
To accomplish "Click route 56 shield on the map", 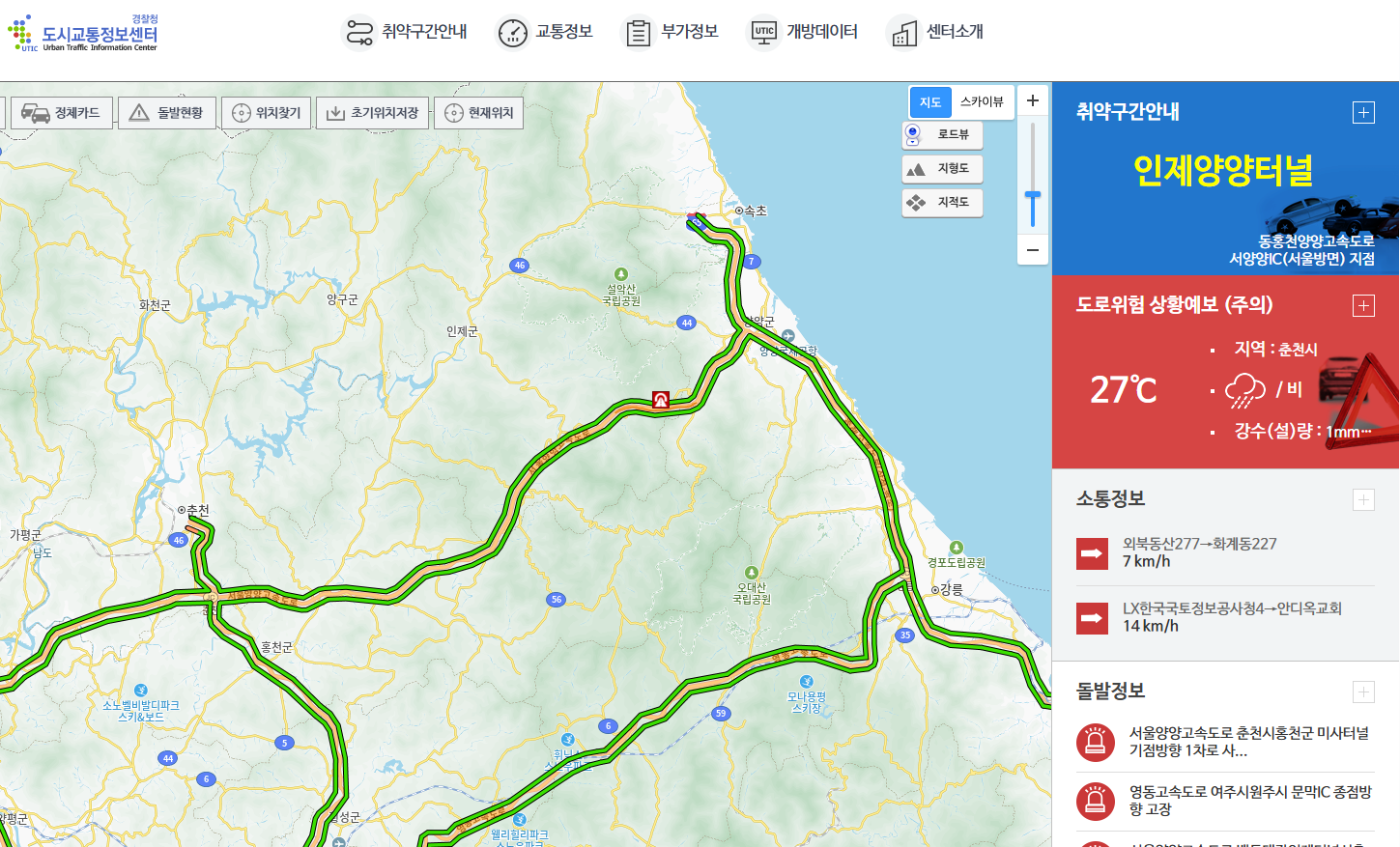I will (556, 600).
